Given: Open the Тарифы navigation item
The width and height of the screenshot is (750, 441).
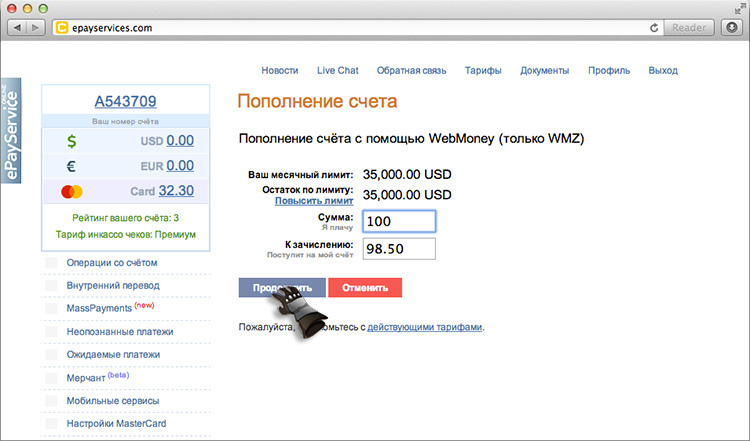Looking at the screenshot, I should [483, 70].
